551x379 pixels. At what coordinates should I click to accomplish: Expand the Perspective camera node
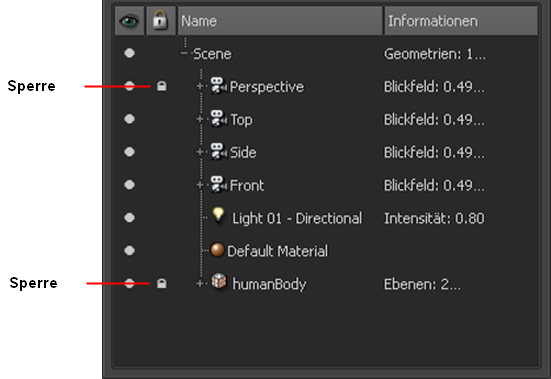click(200, 86)
